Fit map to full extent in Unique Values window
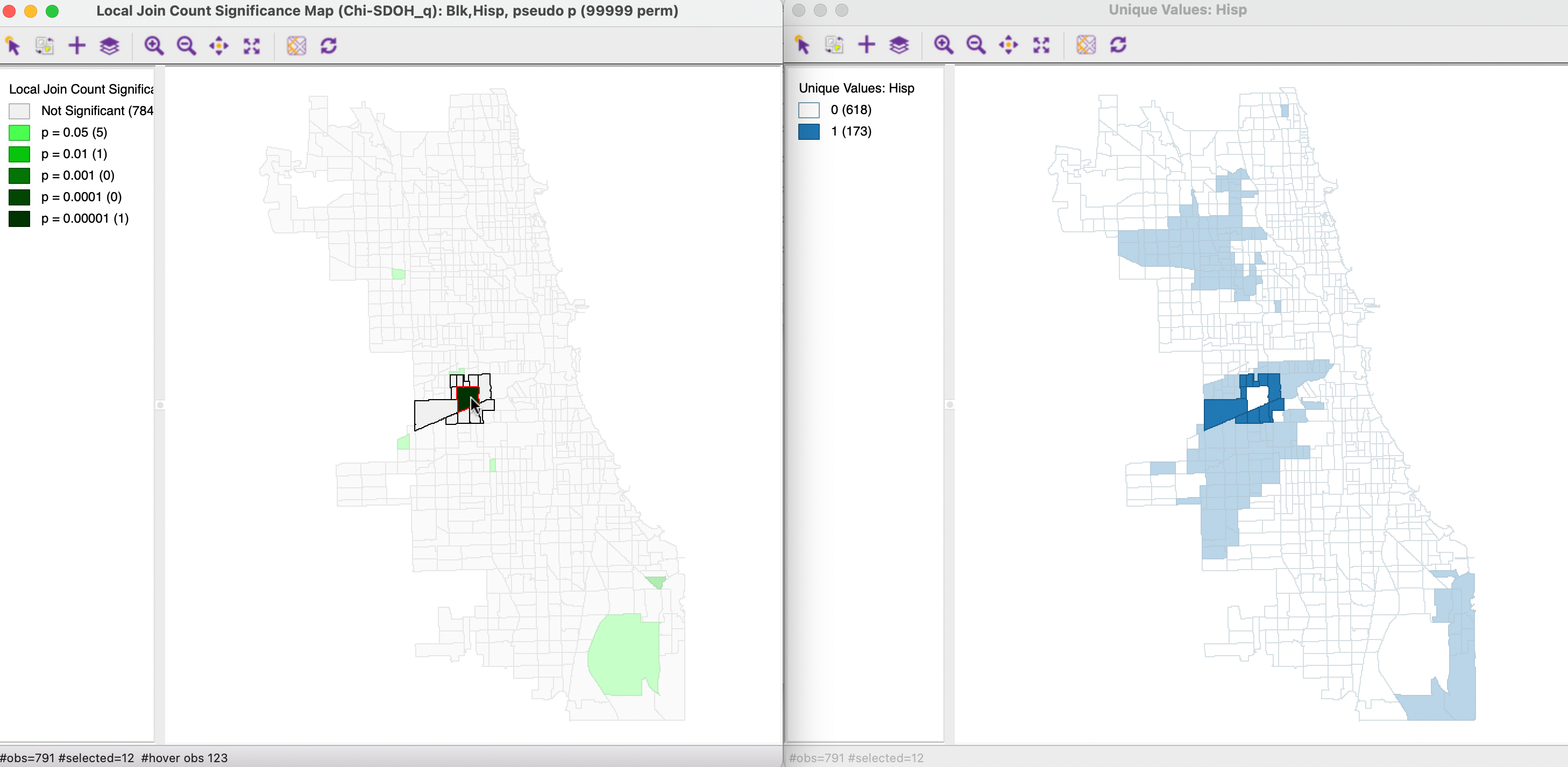Image resolution: width=1568 pixels, height=767 pixels. pyautogui.click(x=1041, y=45)
